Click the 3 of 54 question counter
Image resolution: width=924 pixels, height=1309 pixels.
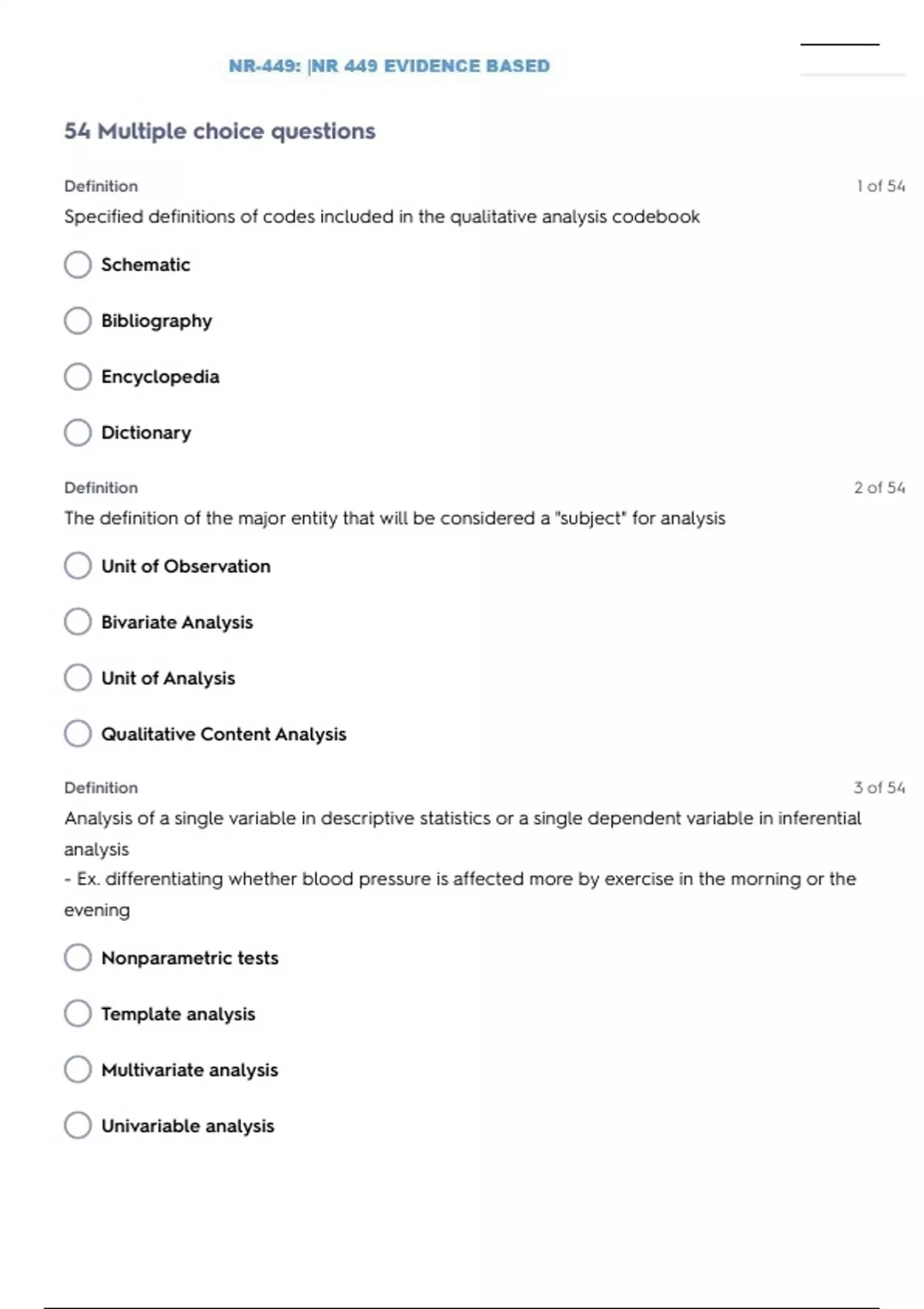tap(879, 788)
